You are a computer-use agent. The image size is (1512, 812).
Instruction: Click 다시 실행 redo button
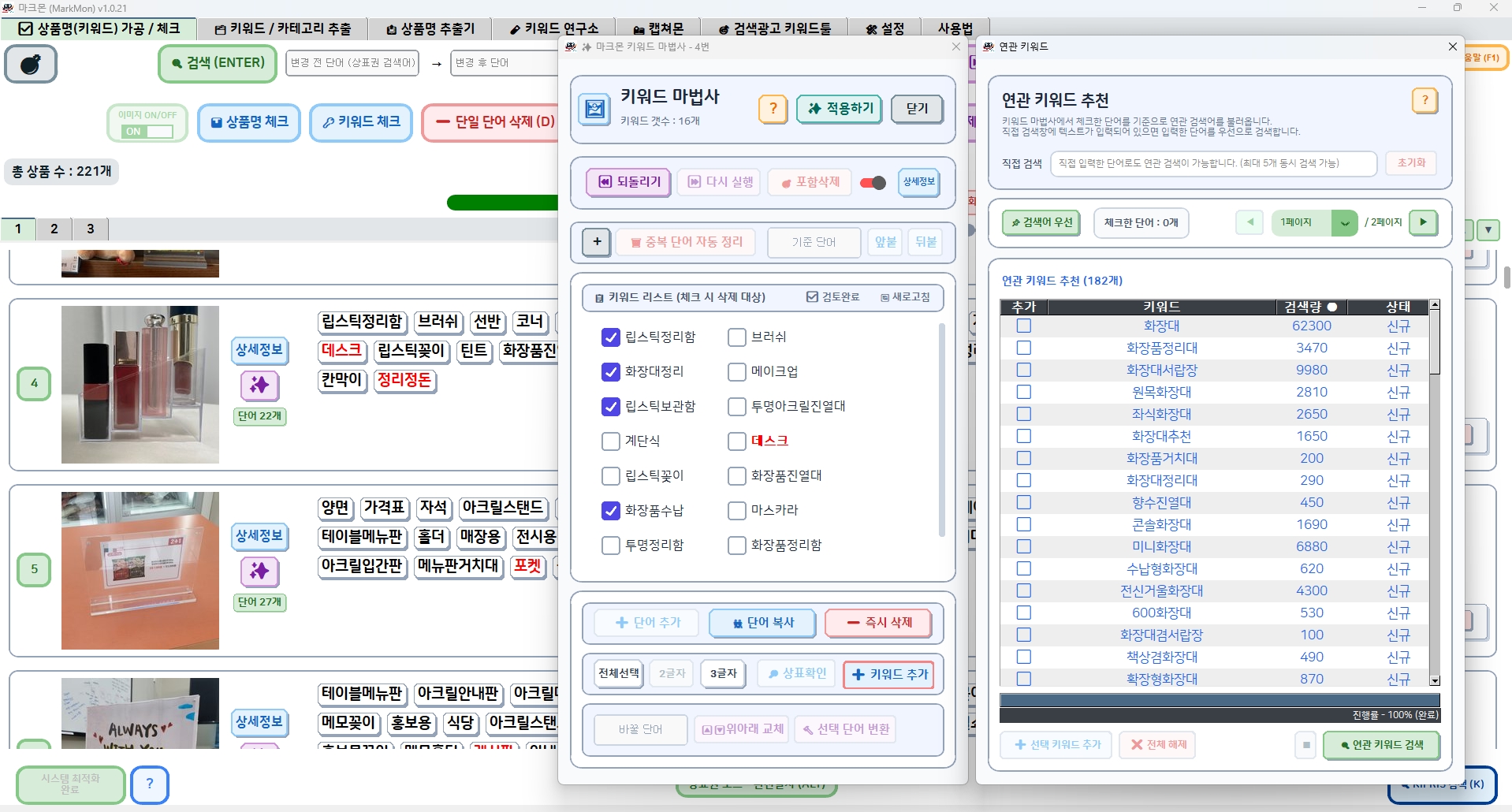tap(720, 182)
